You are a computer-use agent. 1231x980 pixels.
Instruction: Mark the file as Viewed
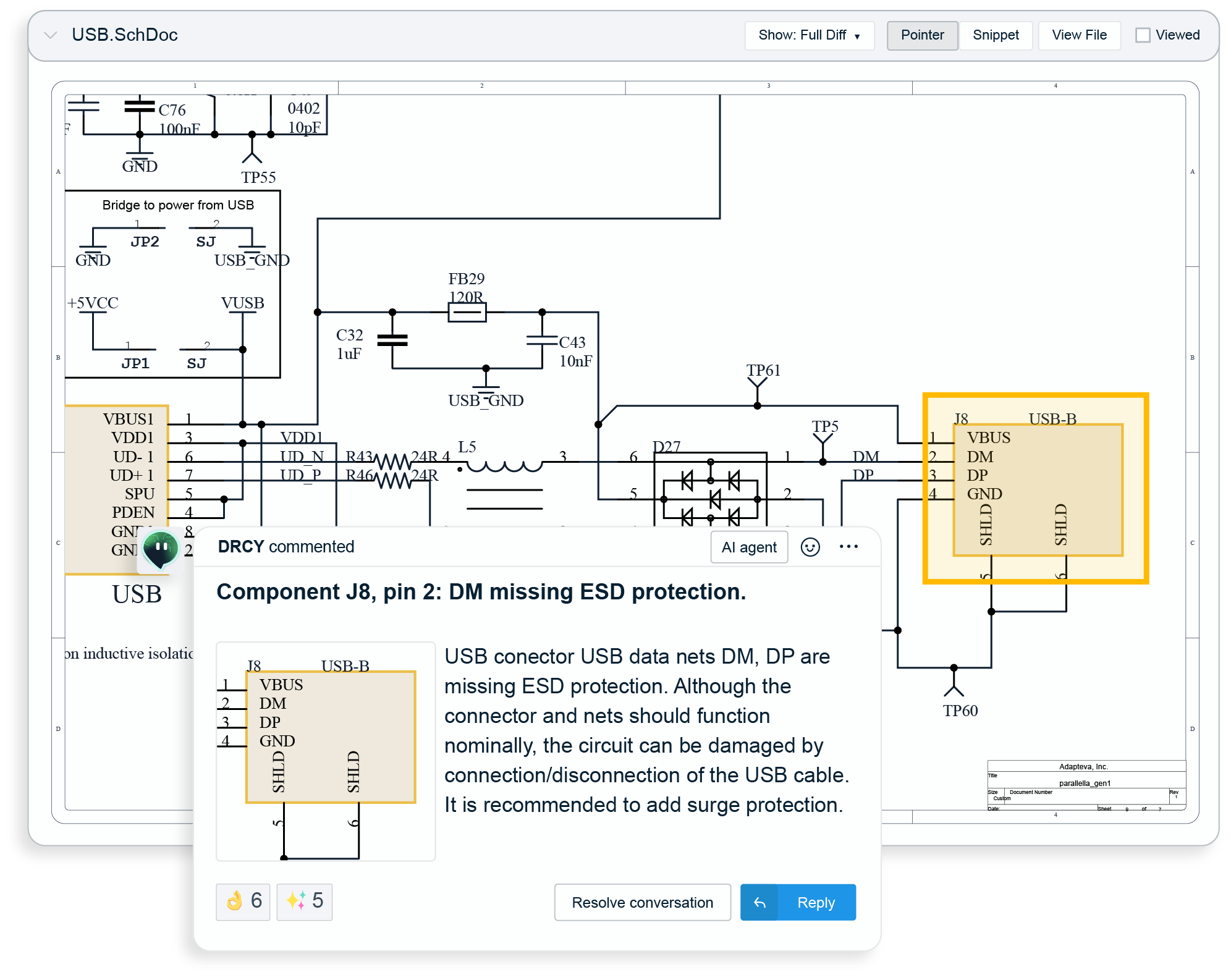pyautogui.click(x=1144, y=35)
